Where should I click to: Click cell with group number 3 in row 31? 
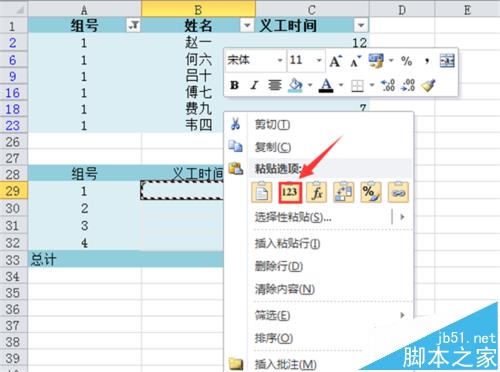click(85, 226)
